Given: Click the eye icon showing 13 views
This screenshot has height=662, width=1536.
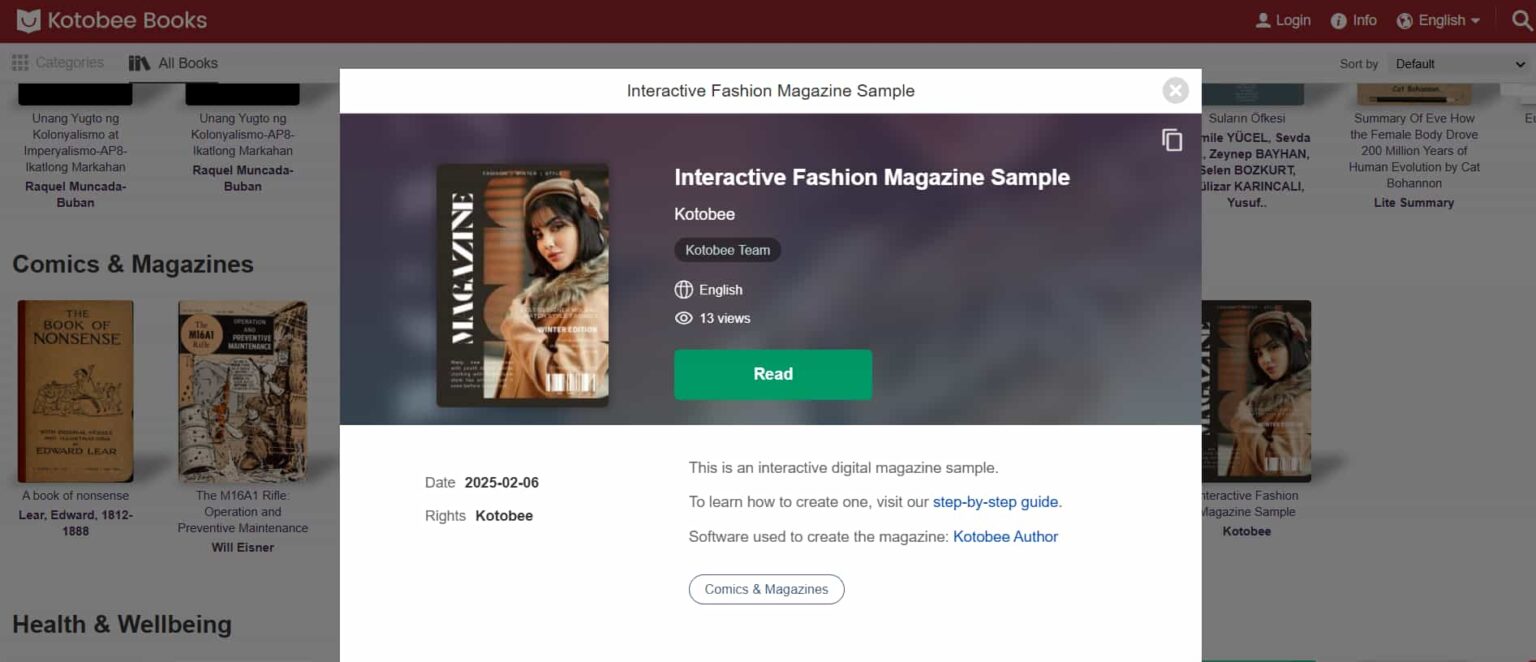Looking at the screenshot, I should 682,318.
